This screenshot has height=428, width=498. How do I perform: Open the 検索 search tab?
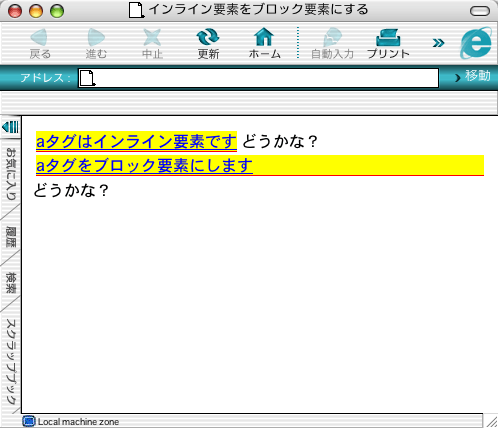(11, 283)
